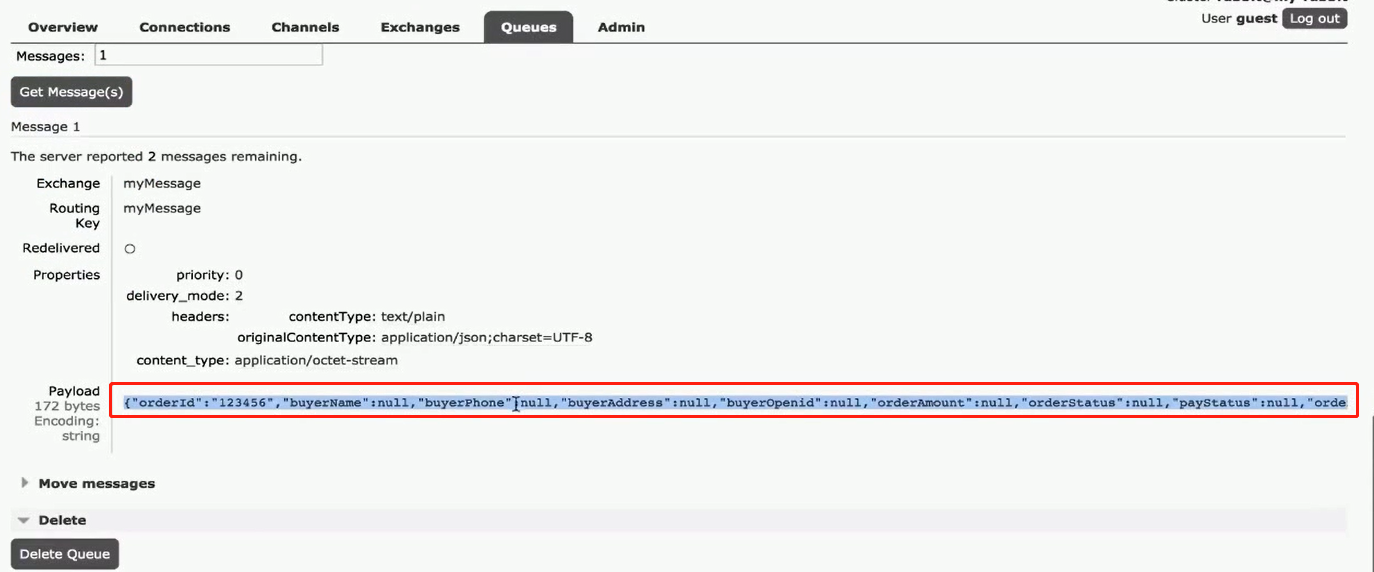This screenshot has height=572, width=1374.
Task: Click the application/octet-stream content type value
Action: [x=316, y=360]
